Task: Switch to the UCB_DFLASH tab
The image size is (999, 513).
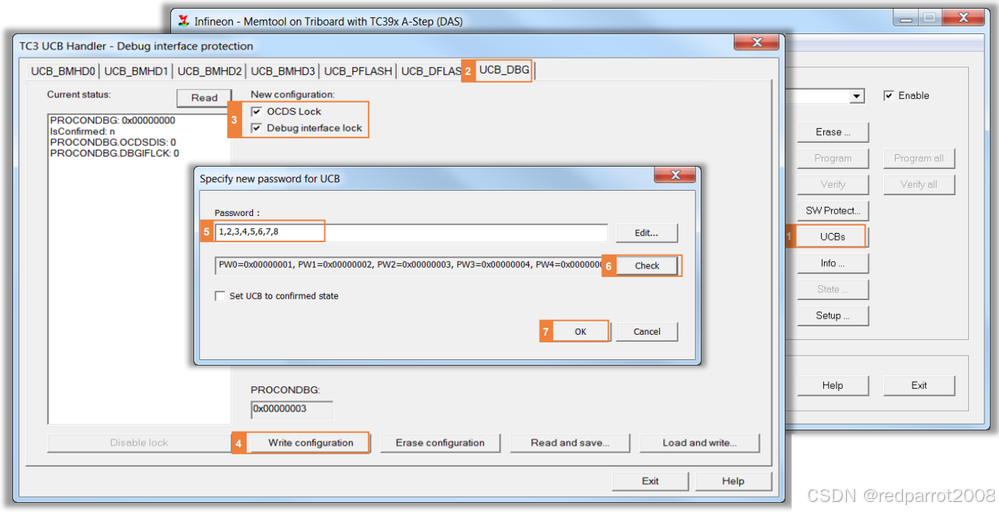Action: coord(430,71)
